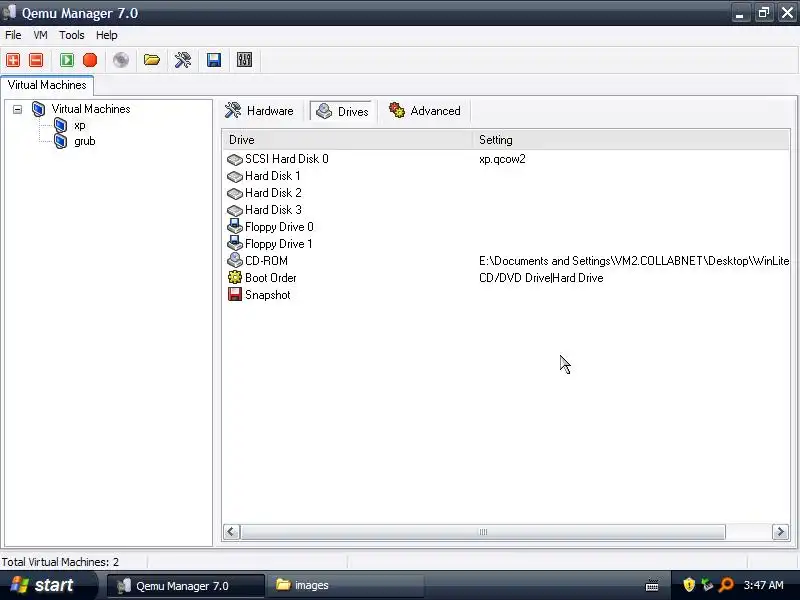Click Qemu Manager 7.0 taskbar button
Viewport: 800px width, 600px height.
pos(186,586)
